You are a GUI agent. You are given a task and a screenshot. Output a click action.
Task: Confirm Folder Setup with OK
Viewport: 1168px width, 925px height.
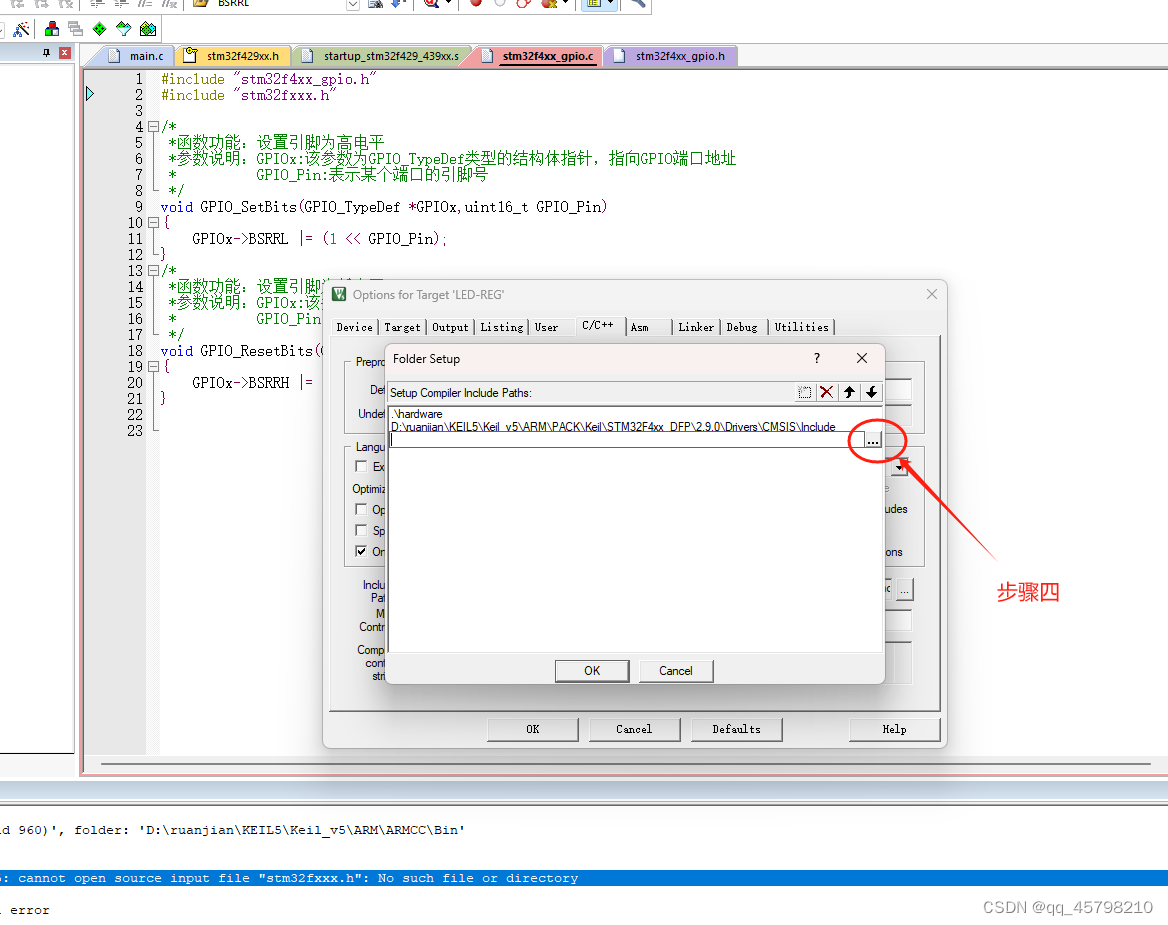[591, 671]
